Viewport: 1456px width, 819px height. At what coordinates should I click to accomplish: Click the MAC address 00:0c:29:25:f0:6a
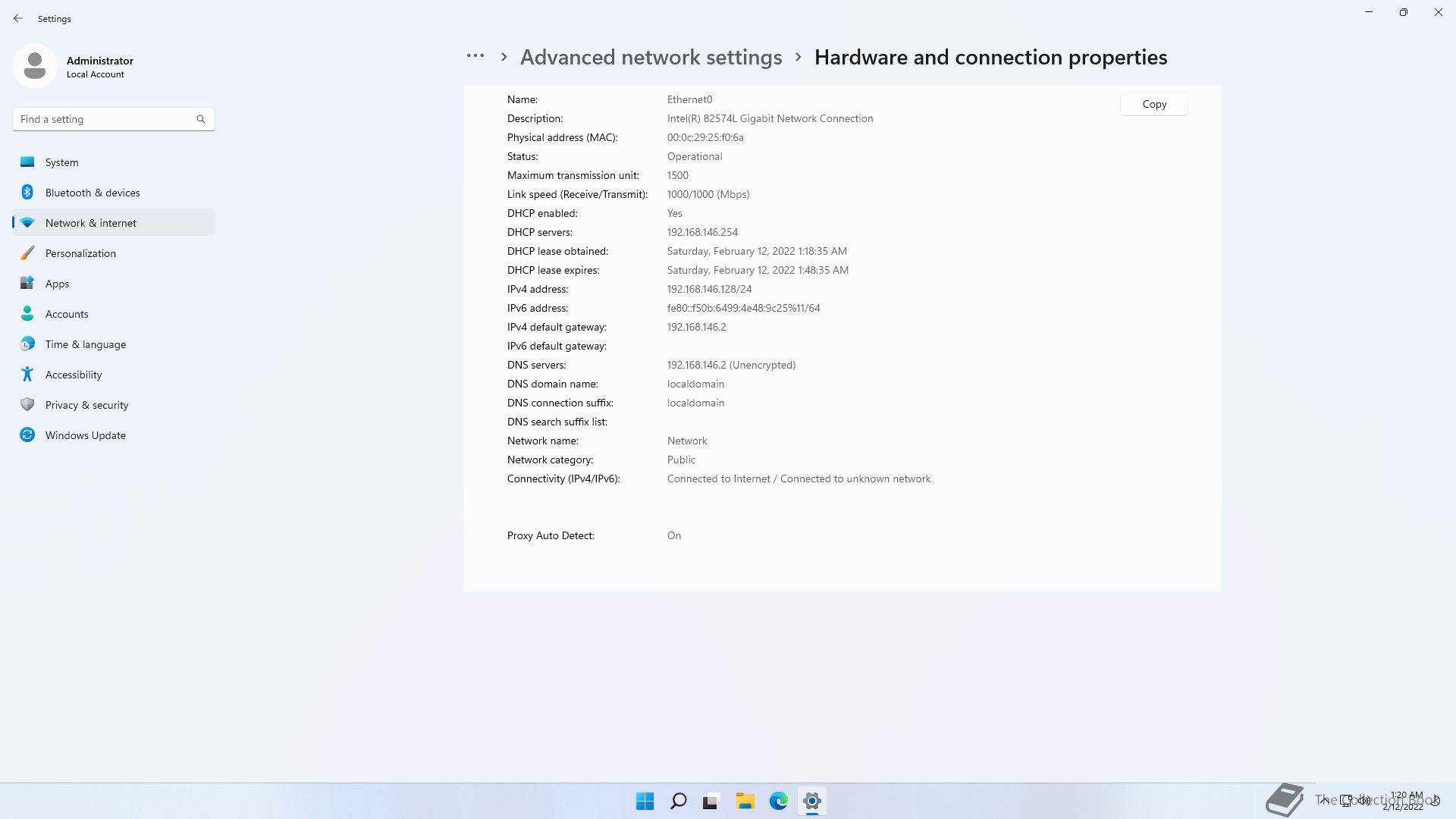[x=705, y=137]
